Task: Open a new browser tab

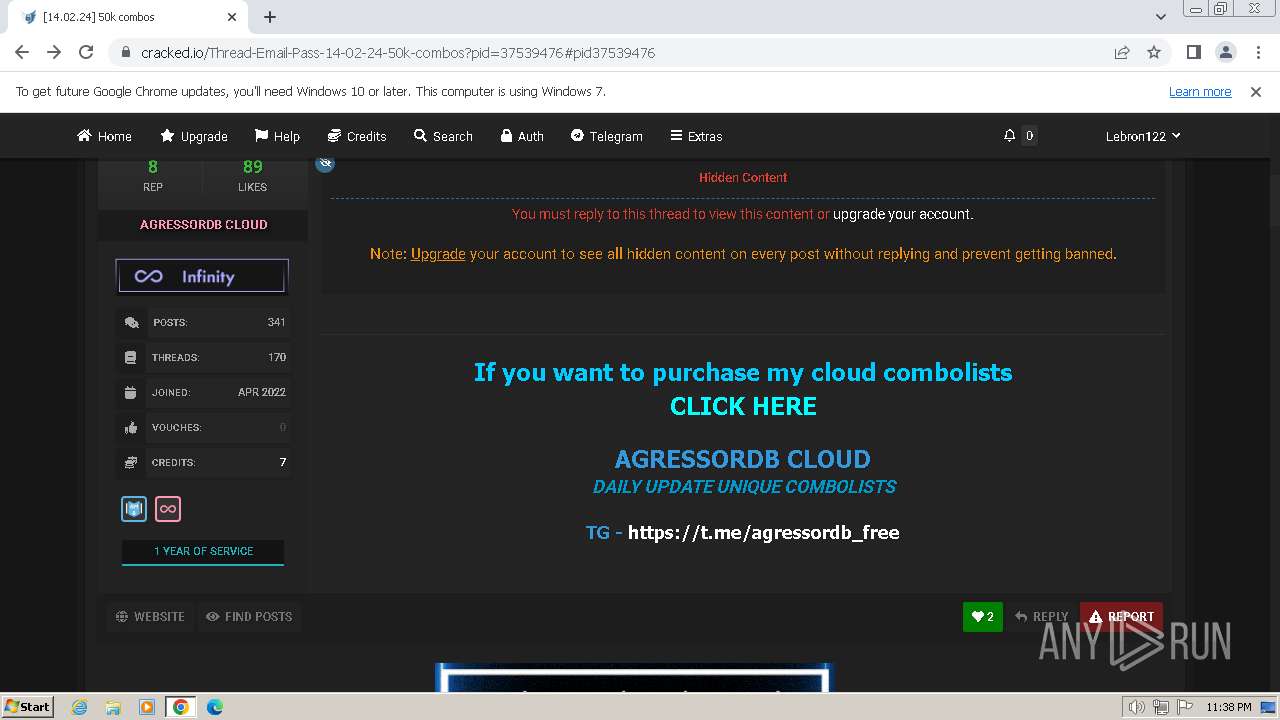Action: (270, 17)
